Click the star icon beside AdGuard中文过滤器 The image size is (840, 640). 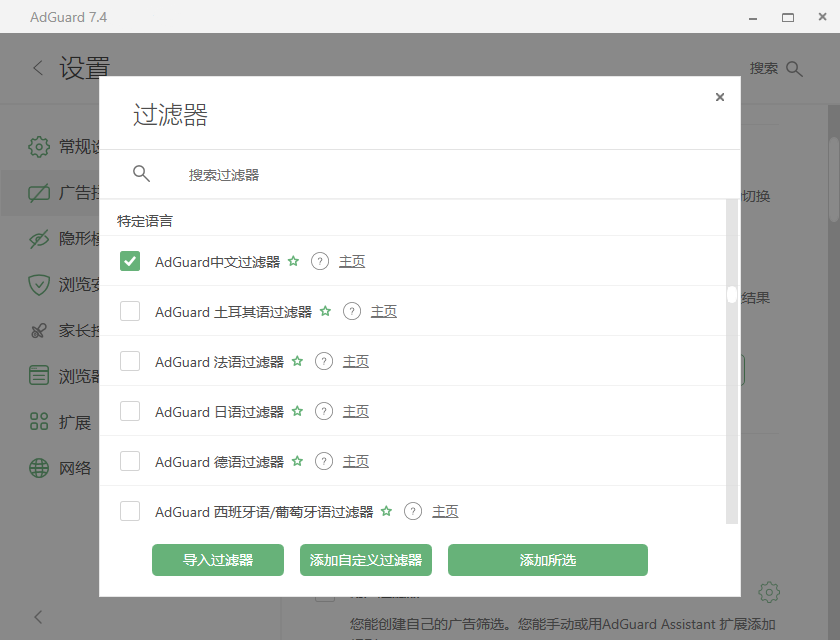click(x=293, y=261)
